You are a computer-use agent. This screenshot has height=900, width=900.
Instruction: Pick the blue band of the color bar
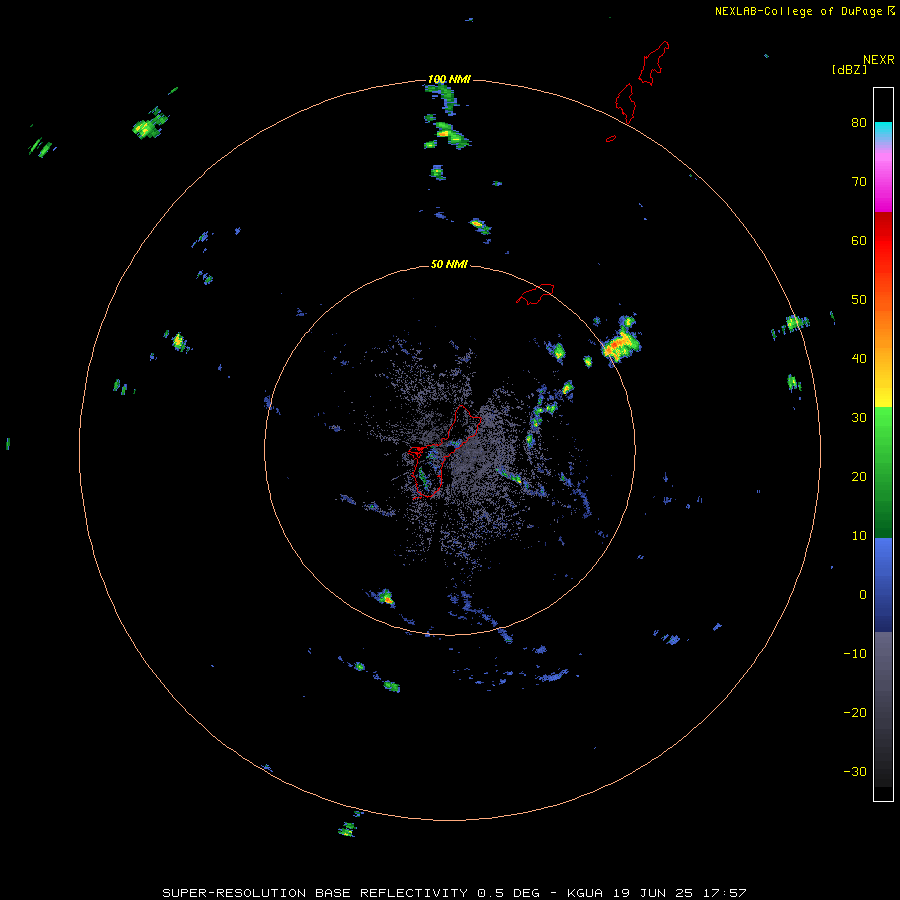(883, 585)
